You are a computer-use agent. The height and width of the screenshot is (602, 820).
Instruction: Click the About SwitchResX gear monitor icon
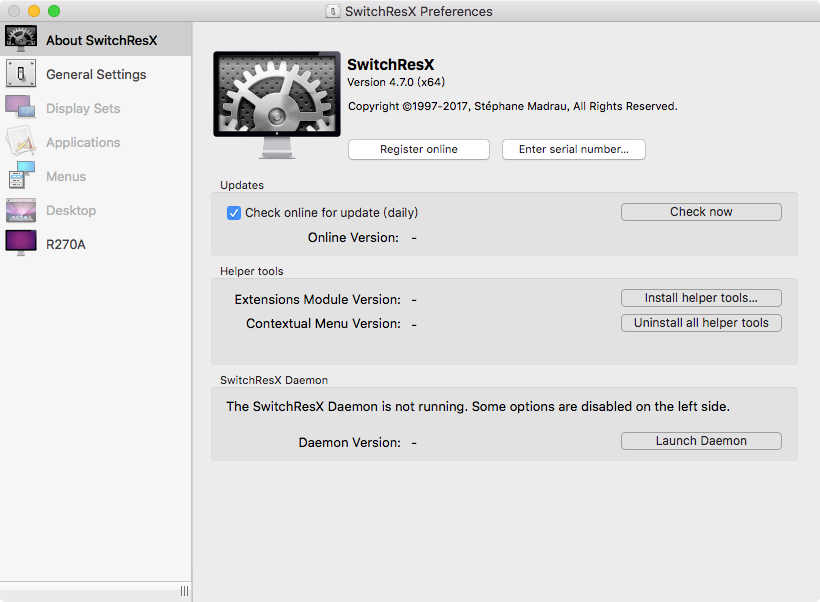point(21,39)
